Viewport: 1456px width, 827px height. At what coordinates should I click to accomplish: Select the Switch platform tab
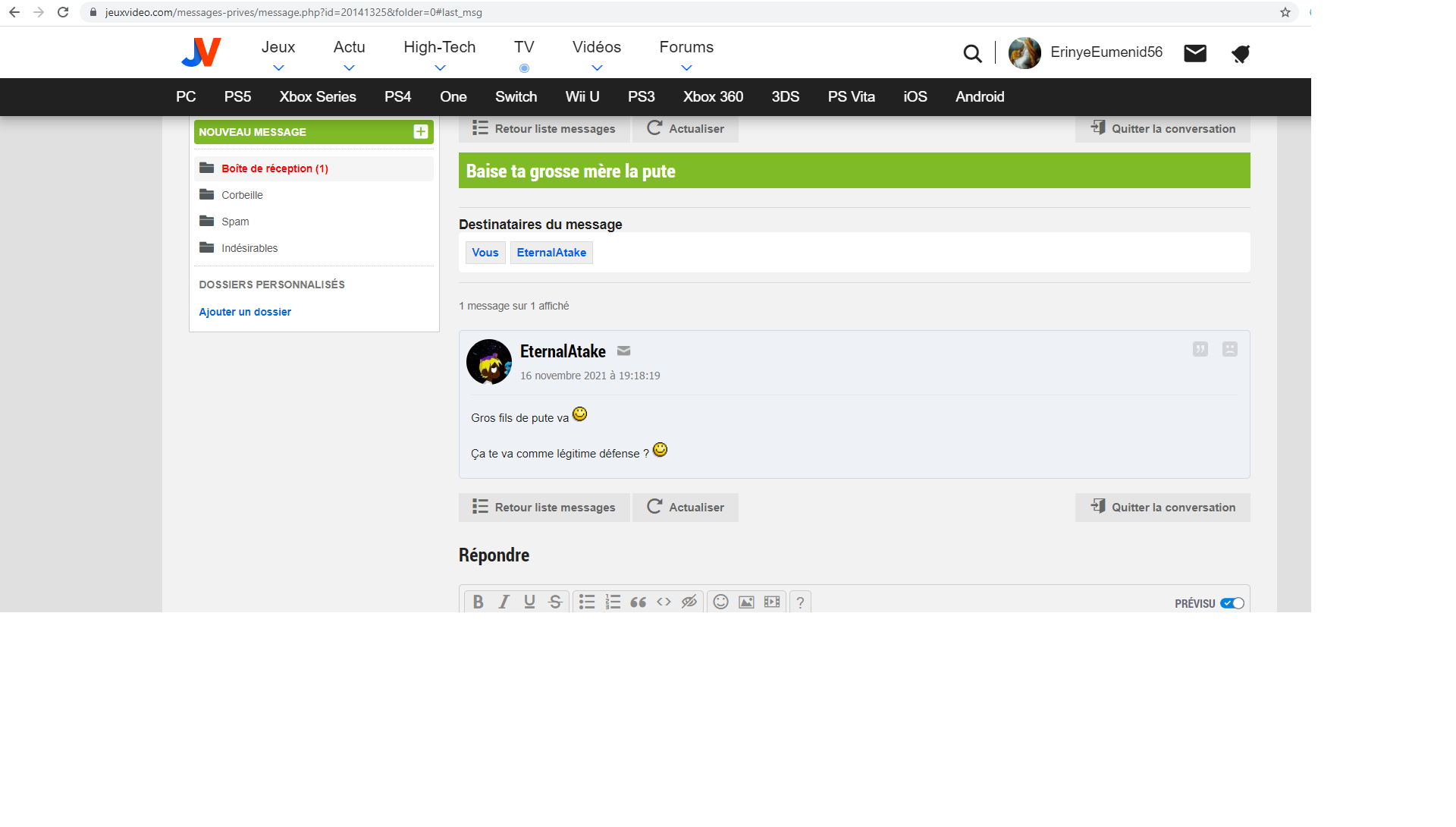(516, 96)
